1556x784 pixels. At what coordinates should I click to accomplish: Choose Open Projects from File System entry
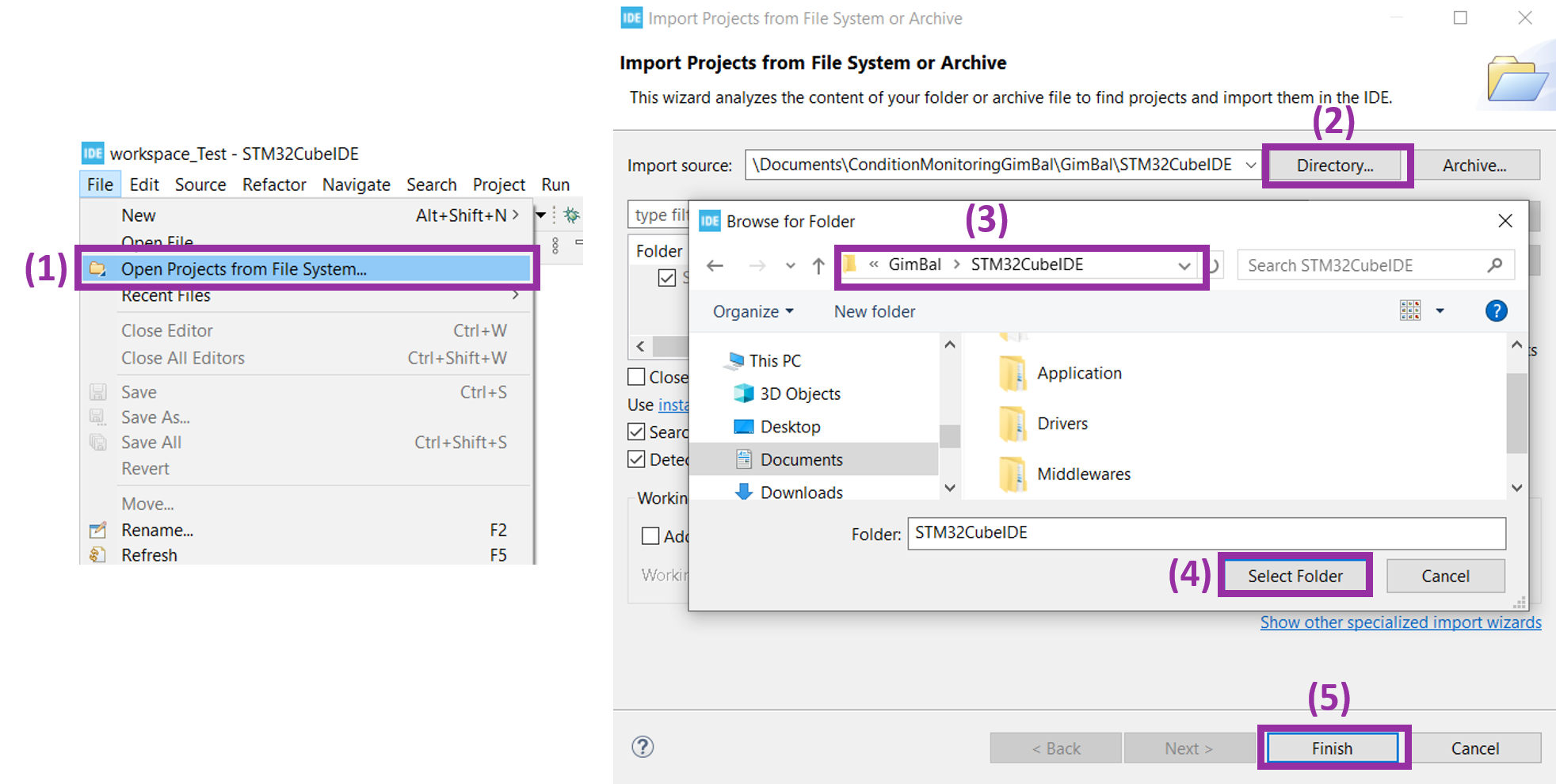pos(307,268)
